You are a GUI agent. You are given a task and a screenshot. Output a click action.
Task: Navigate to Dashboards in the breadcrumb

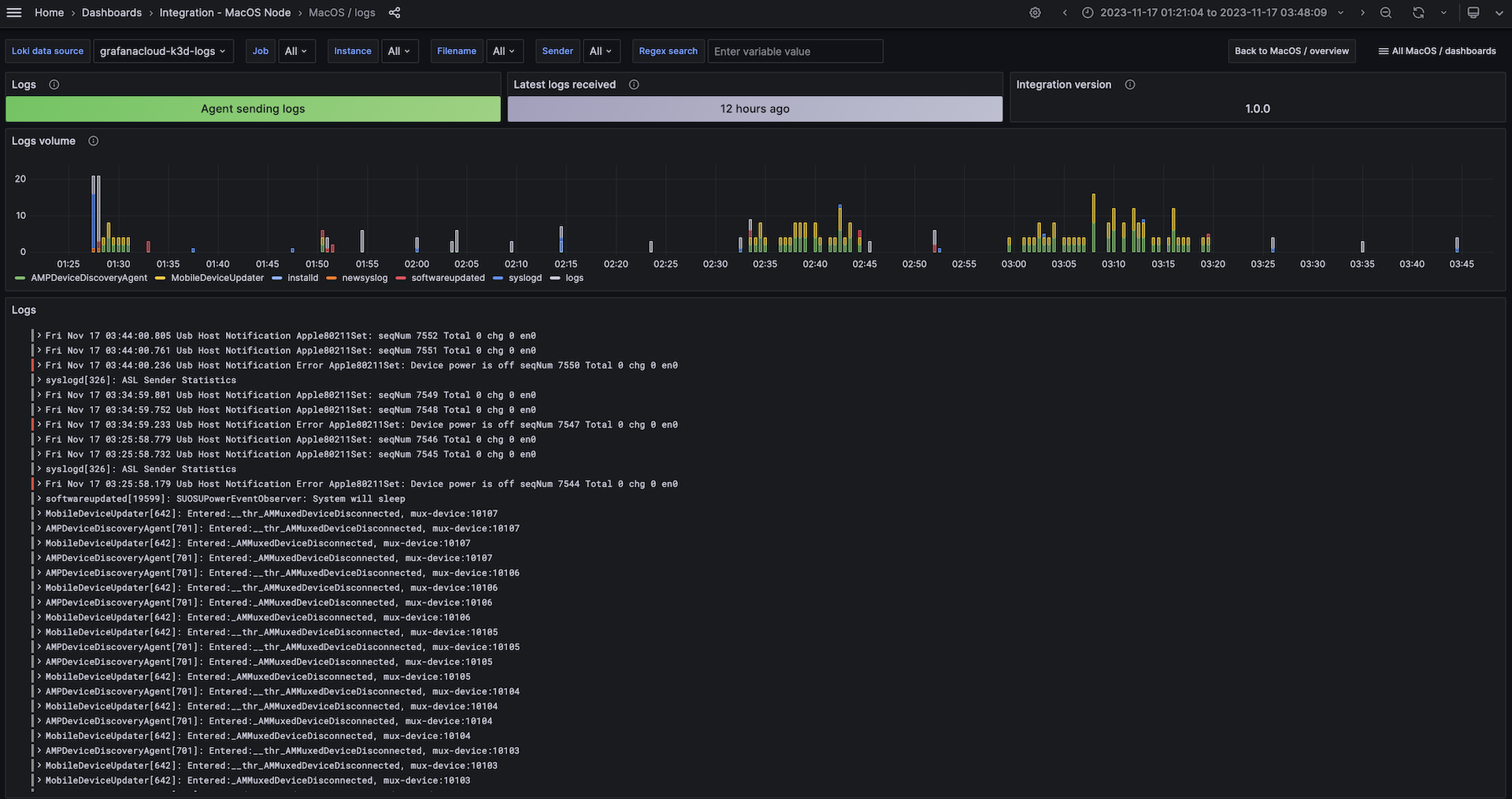point(112,13)
